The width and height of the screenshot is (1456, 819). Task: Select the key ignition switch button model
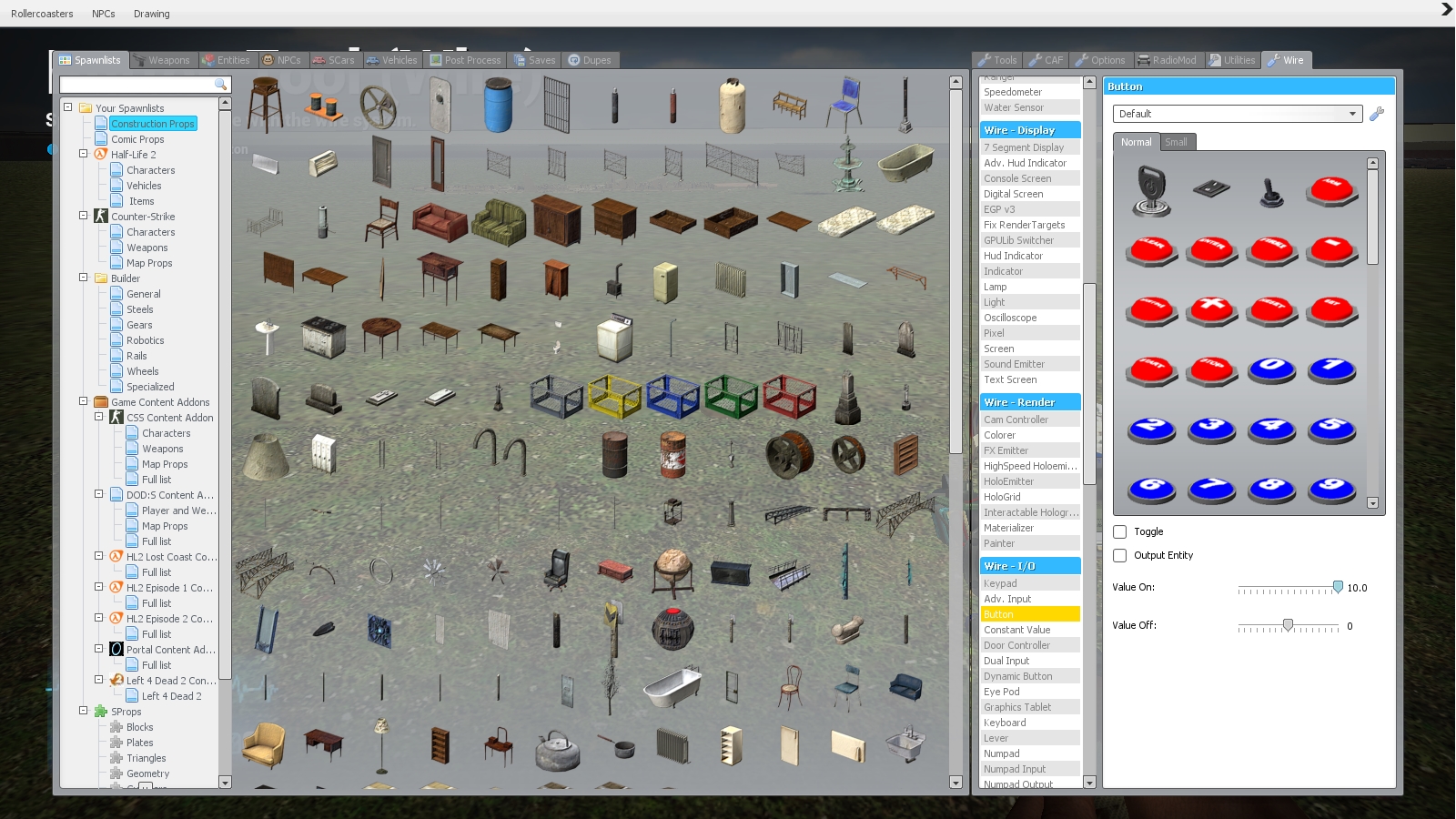pos(1152,190)
